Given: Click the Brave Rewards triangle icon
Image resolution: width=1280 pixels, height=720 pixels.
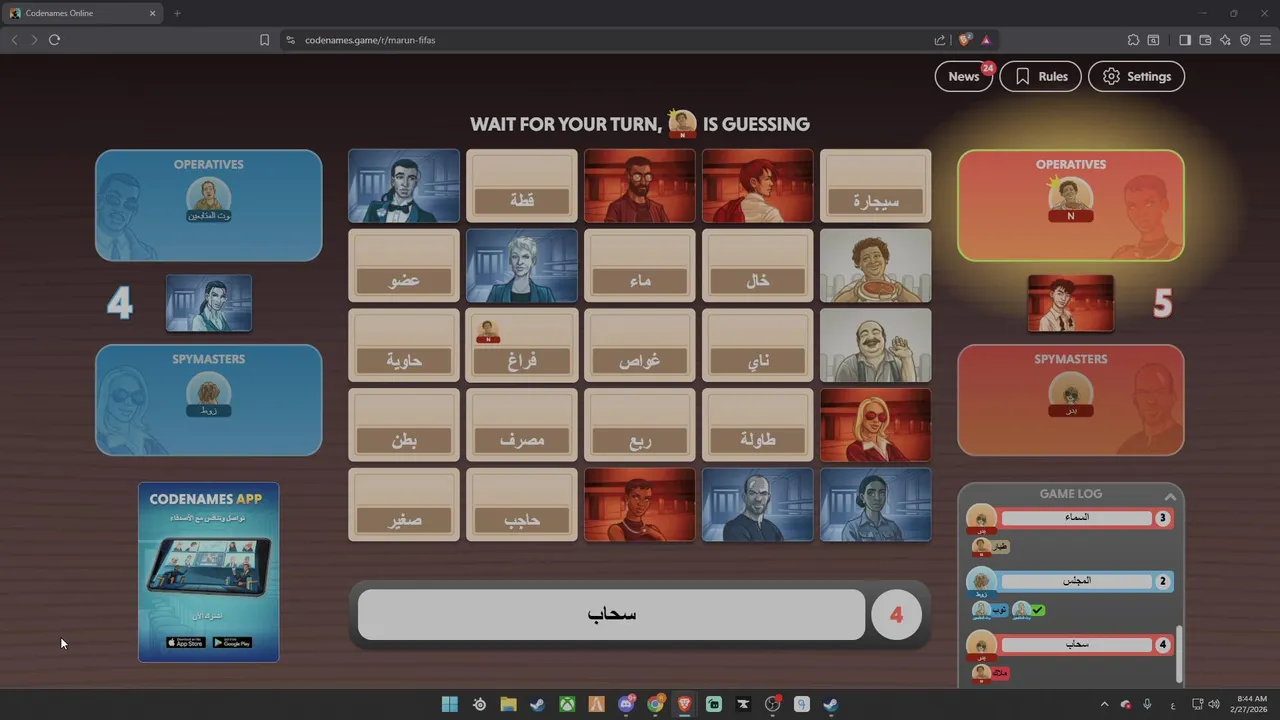Looking at the screenshot, I should click(x=986, y=40).
